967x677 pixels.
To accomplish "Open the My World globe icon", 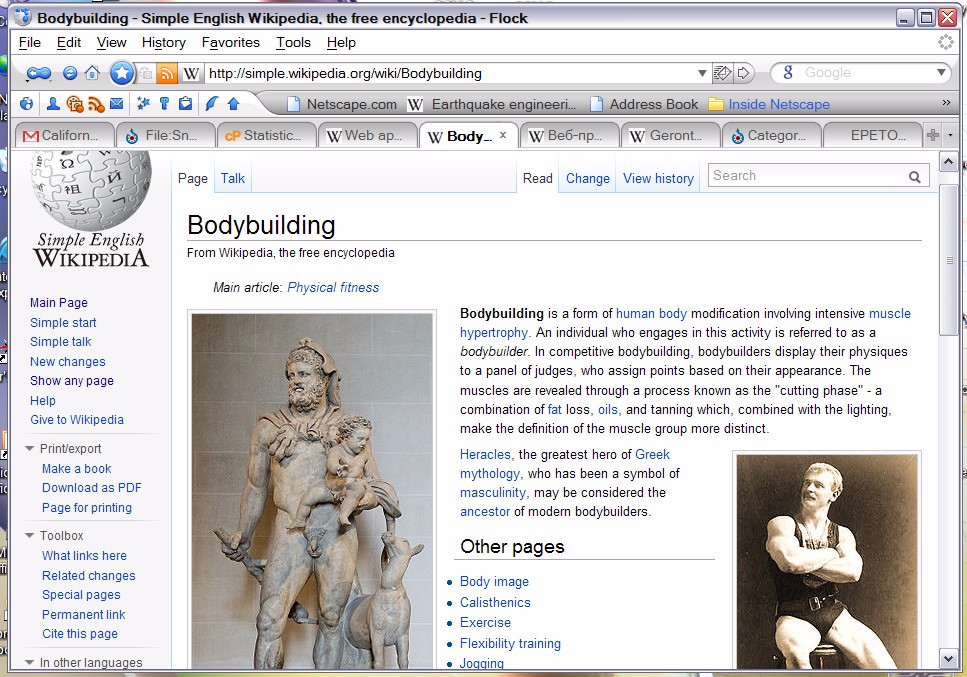I will (x=27, y=104).
